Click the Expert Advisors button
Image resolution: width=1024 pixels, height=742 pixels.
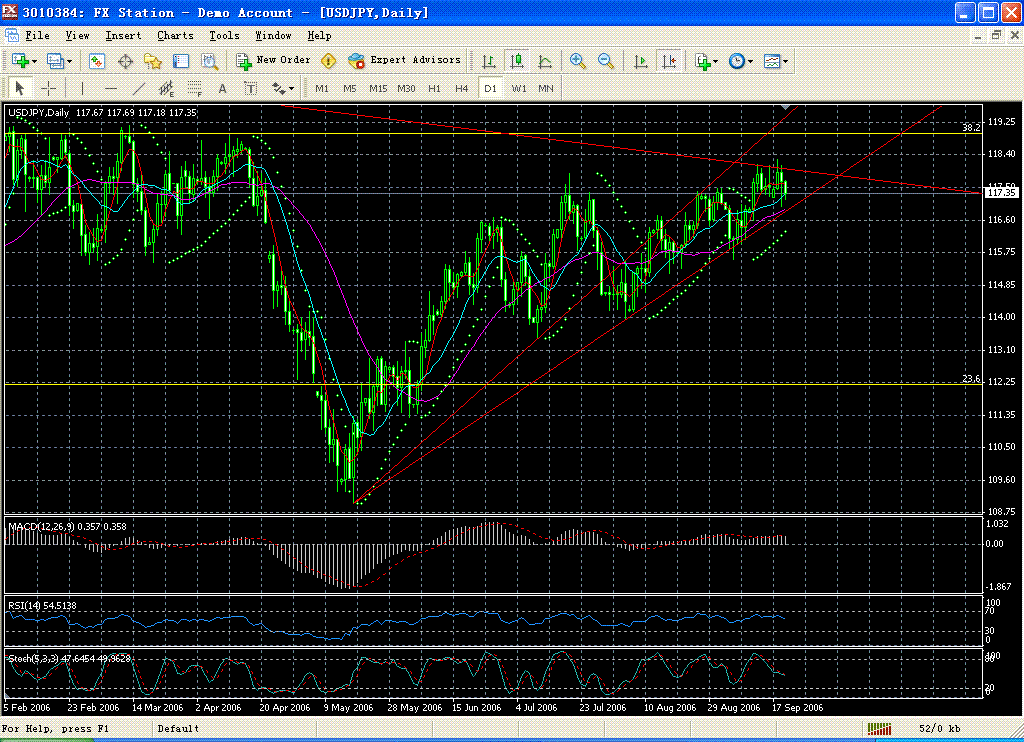pyautogui.click(x=405, y=60)
